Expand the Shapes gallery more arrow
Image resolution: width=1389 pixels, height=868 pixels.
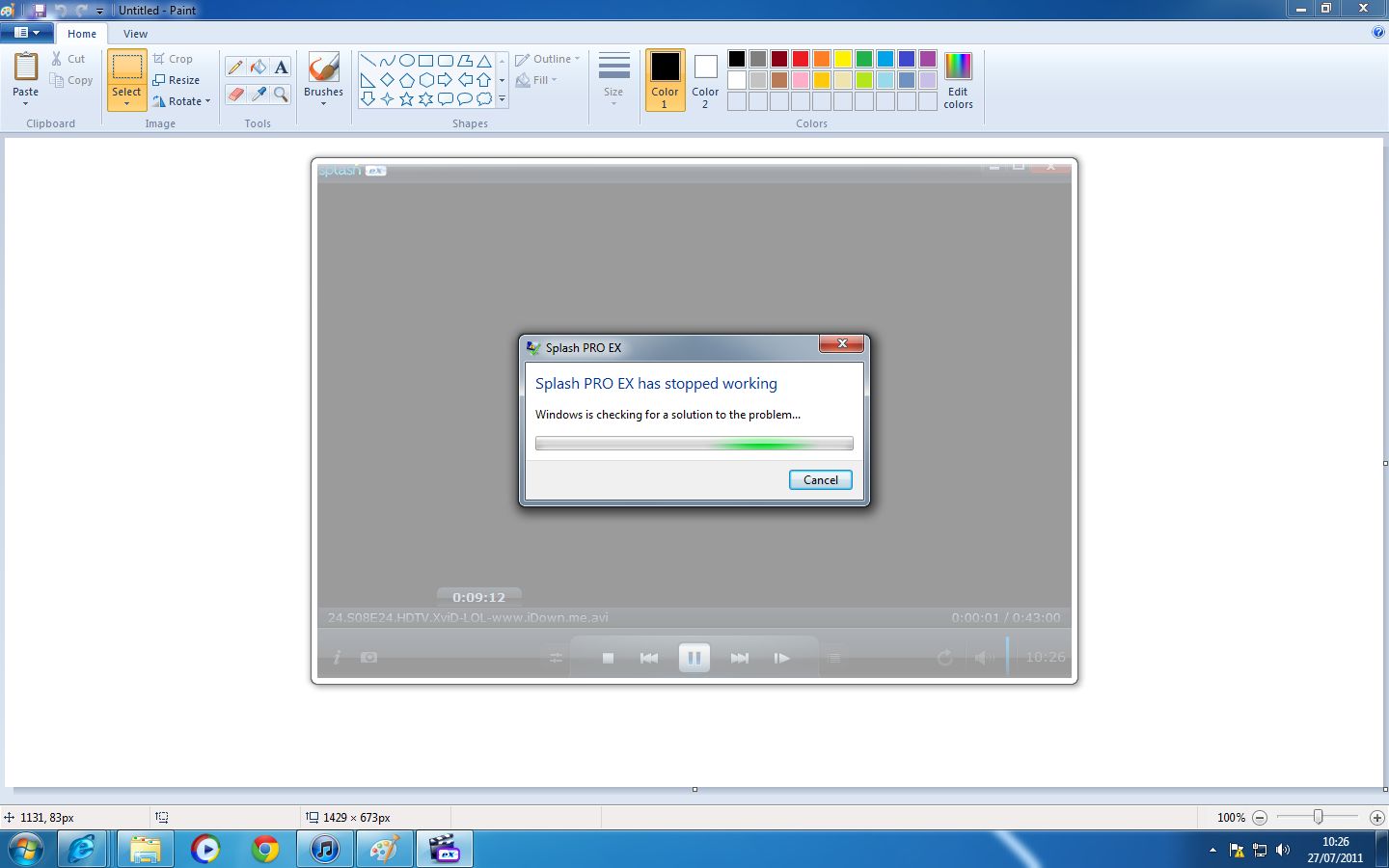click(x=502, y=98)
